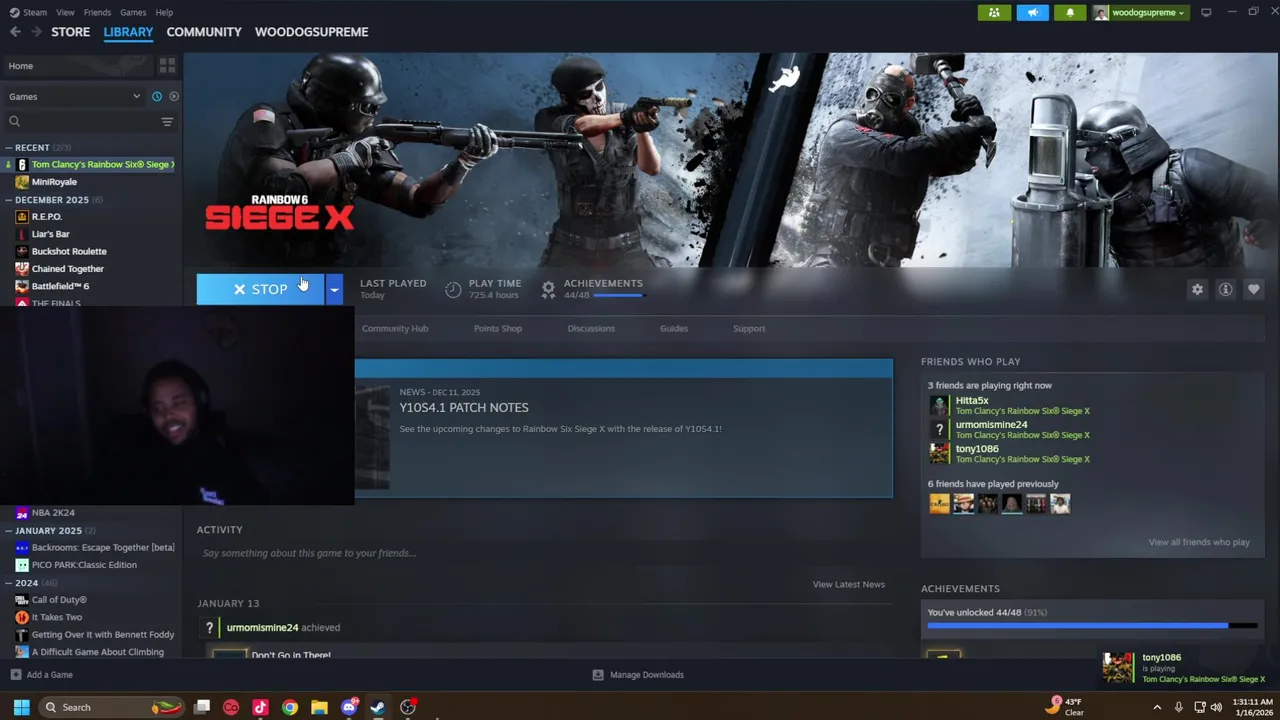The image size is (1280, 720).
Task: Collapse the RECENT library section
Action: [x=8, y=147]
